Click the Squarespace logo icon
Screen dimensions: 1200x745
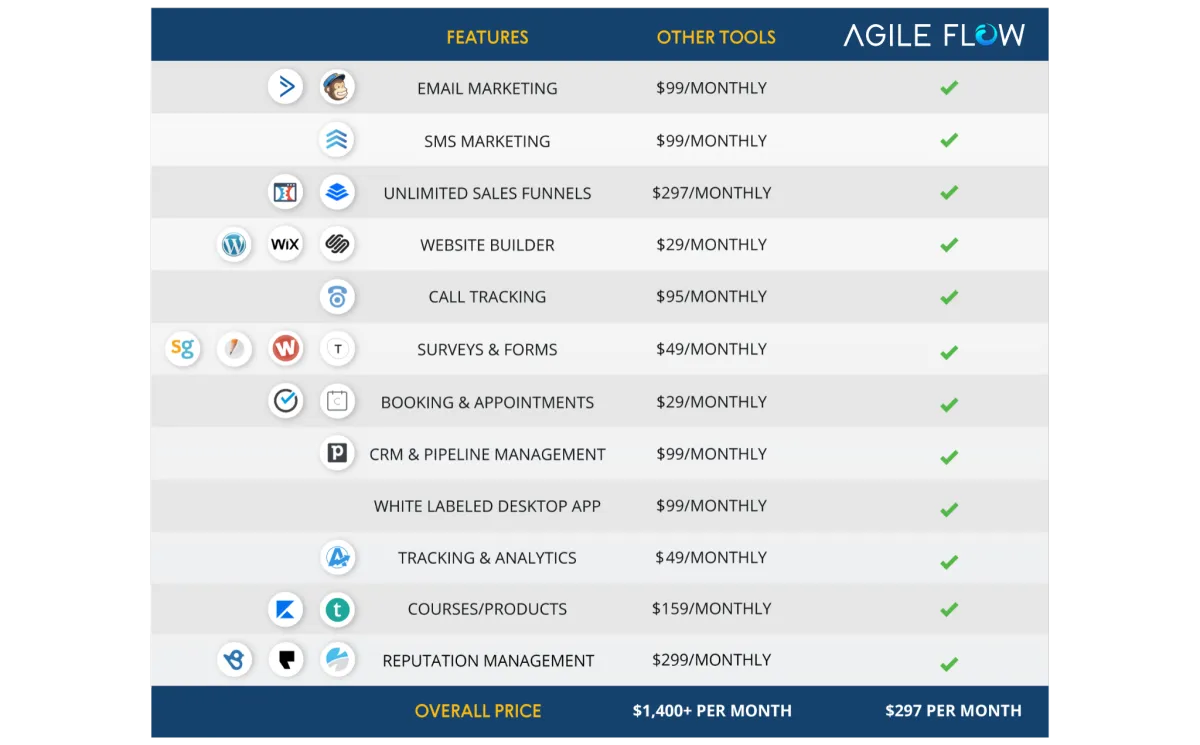(338, 244)
